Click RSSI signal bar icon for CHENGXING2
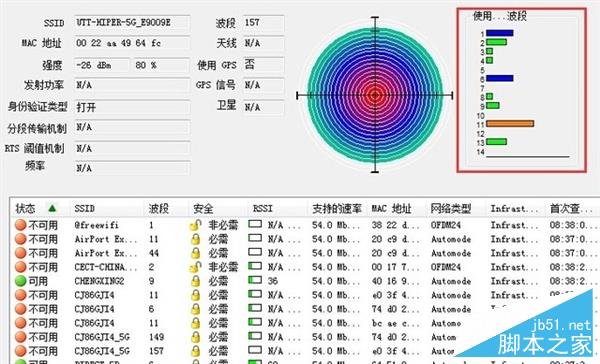Screen dimensions: 600x364 (x=255, y=280)
